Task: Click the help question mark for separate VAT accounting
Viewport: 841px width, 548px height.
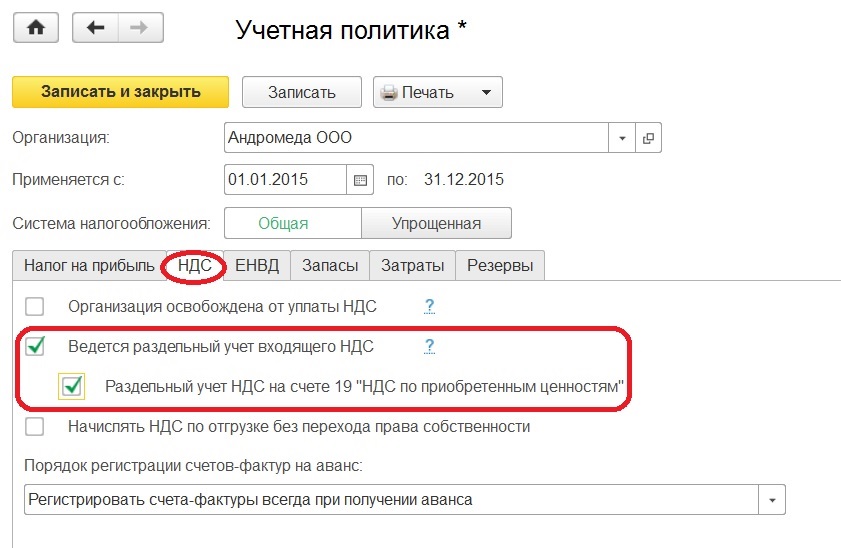Action: [429, 346]
